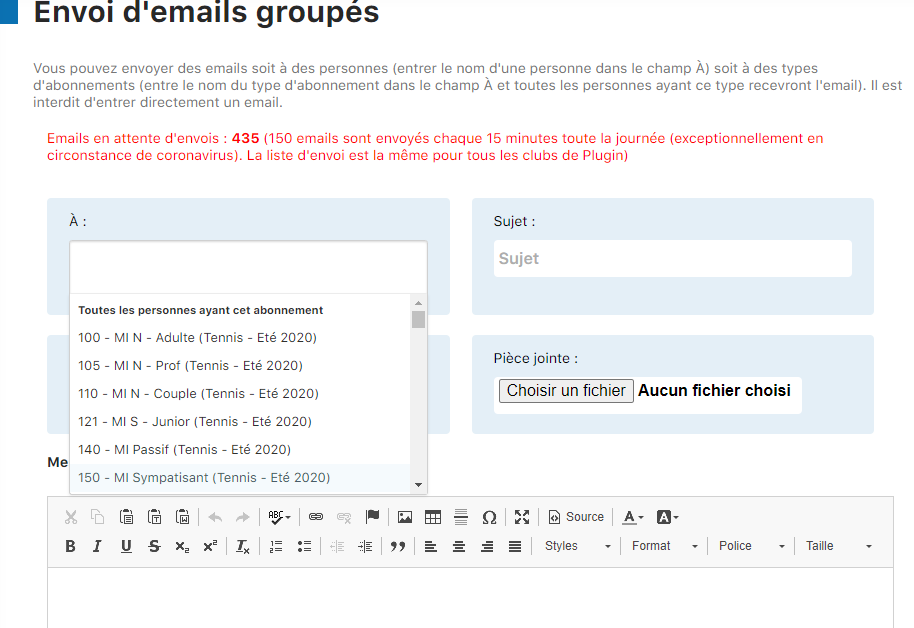Toggle numbered list

point(276,546)
